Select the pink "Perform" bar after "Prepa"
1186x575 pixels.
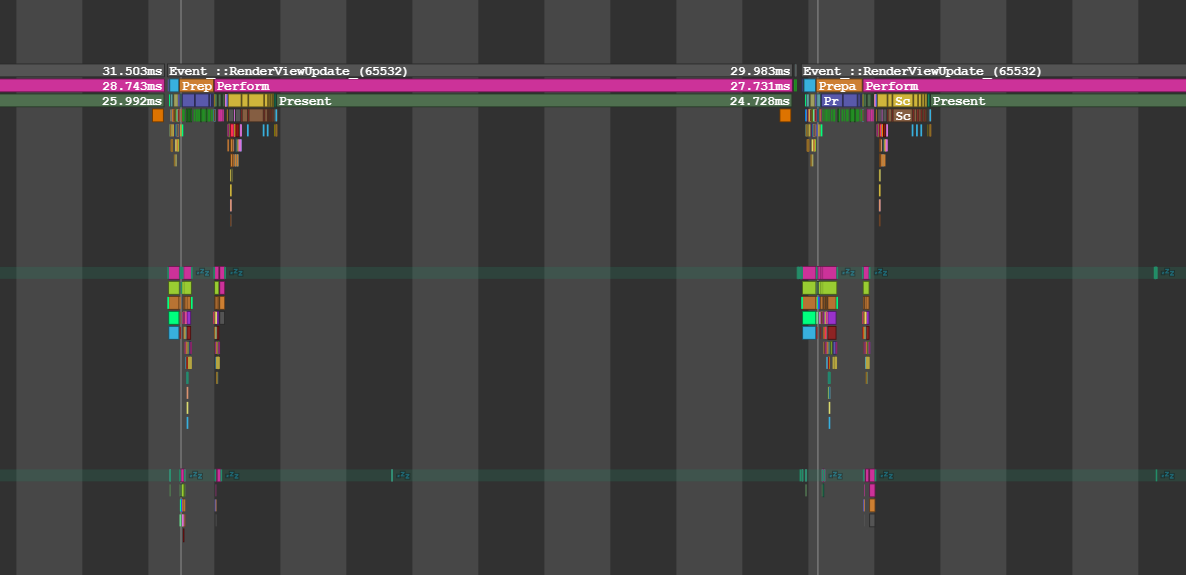tap(1025, 86)
